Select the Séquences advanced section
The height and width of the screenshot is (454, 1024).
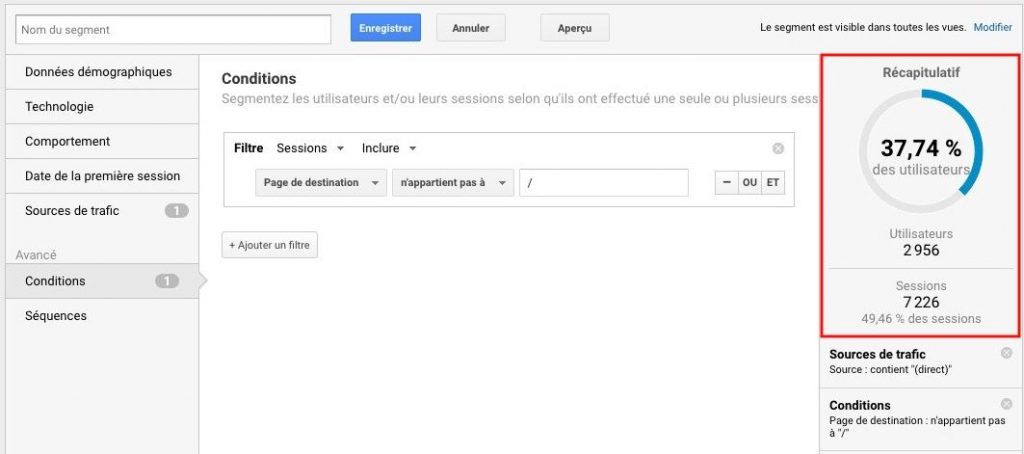click(x=56, y=316)
